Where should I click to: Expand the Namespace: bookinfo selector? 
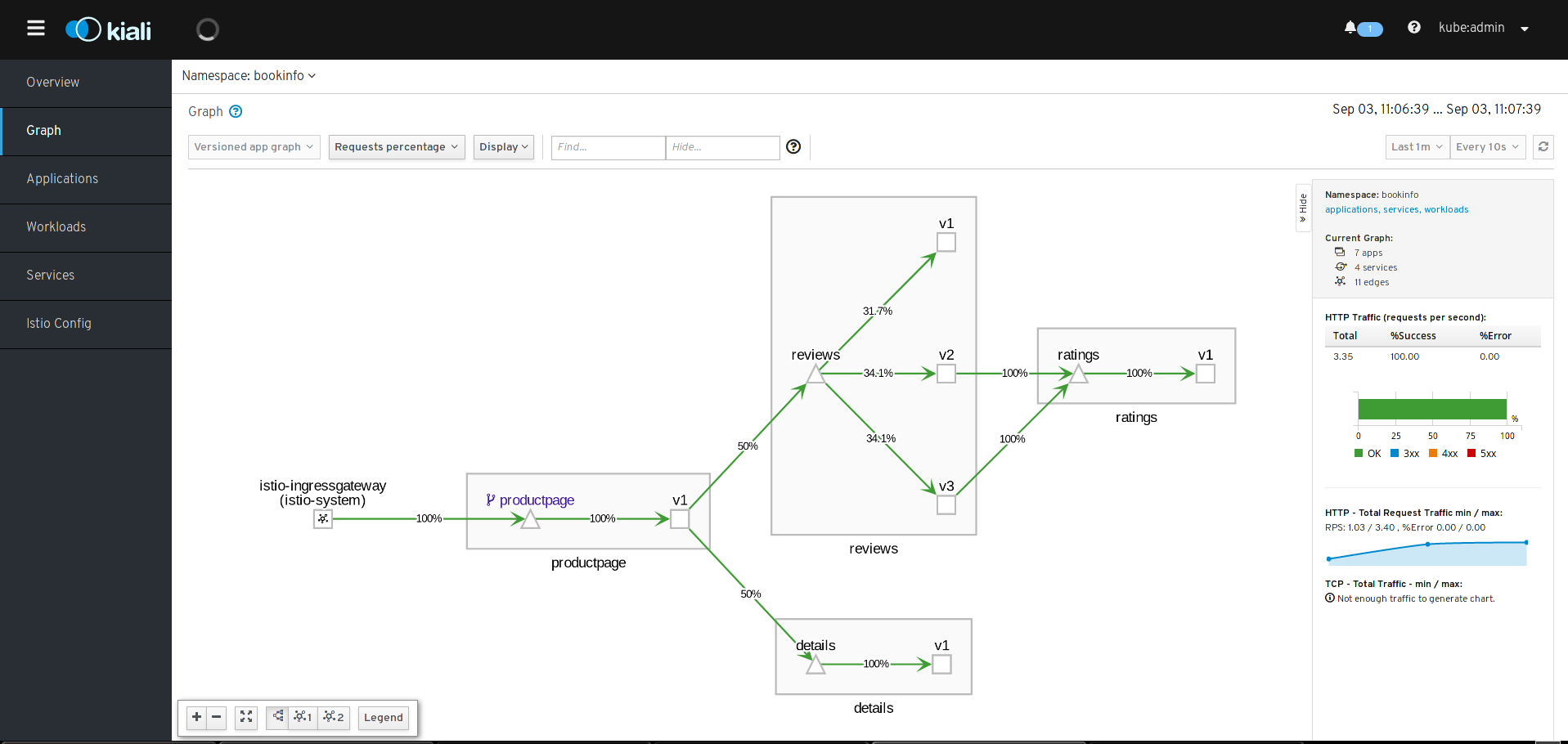249,76
